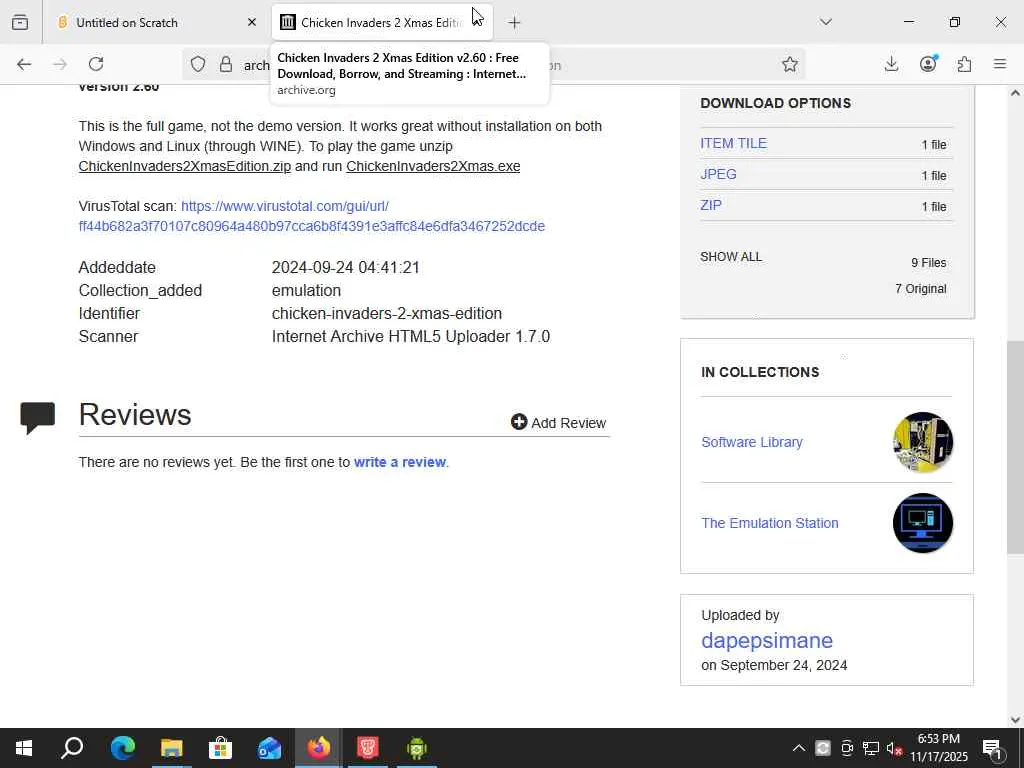This screenshot has width=1024, height=768.
Task: Open the red shield app on taskbar
Action: [x=368, y=748]
